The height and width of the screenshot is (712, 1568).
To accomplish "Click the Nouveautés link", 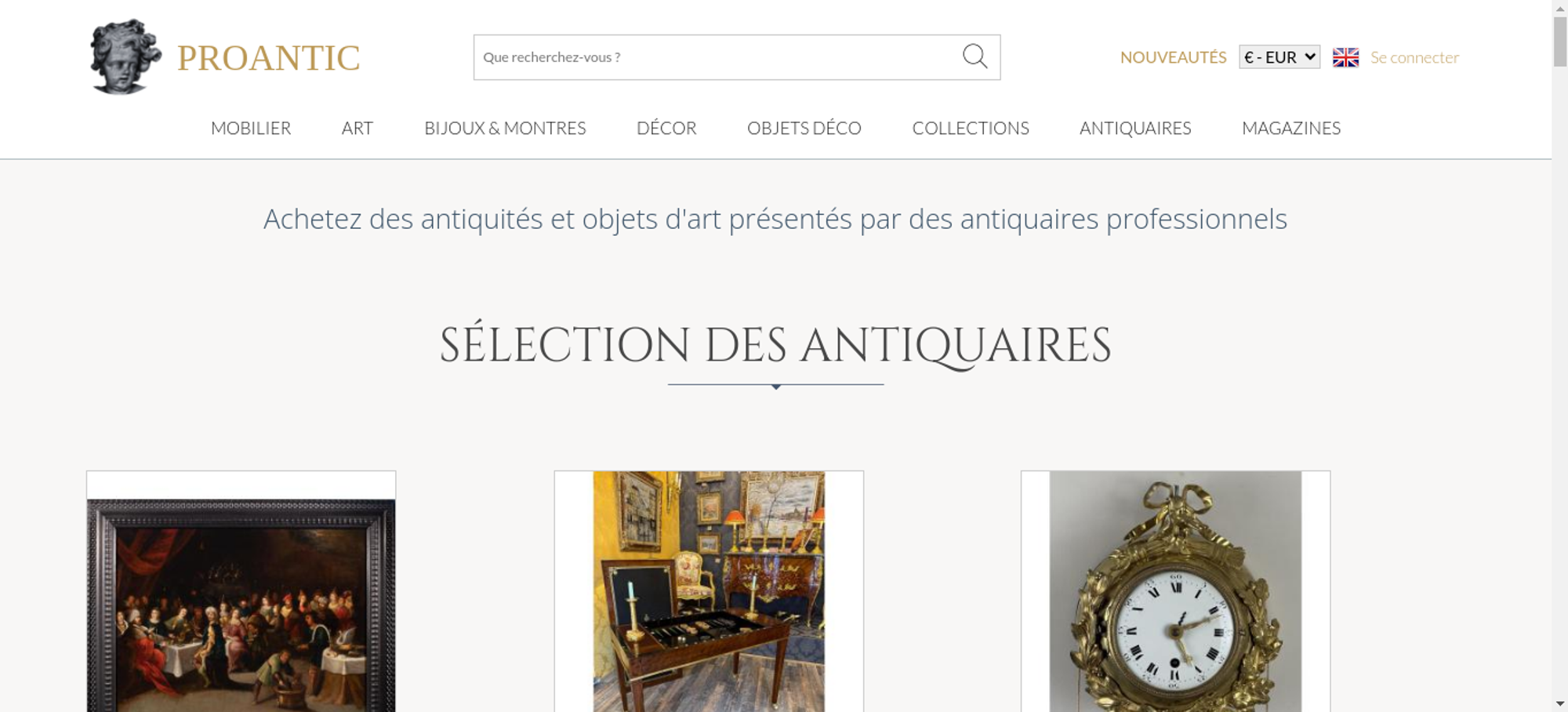I will click(1173, 57).
